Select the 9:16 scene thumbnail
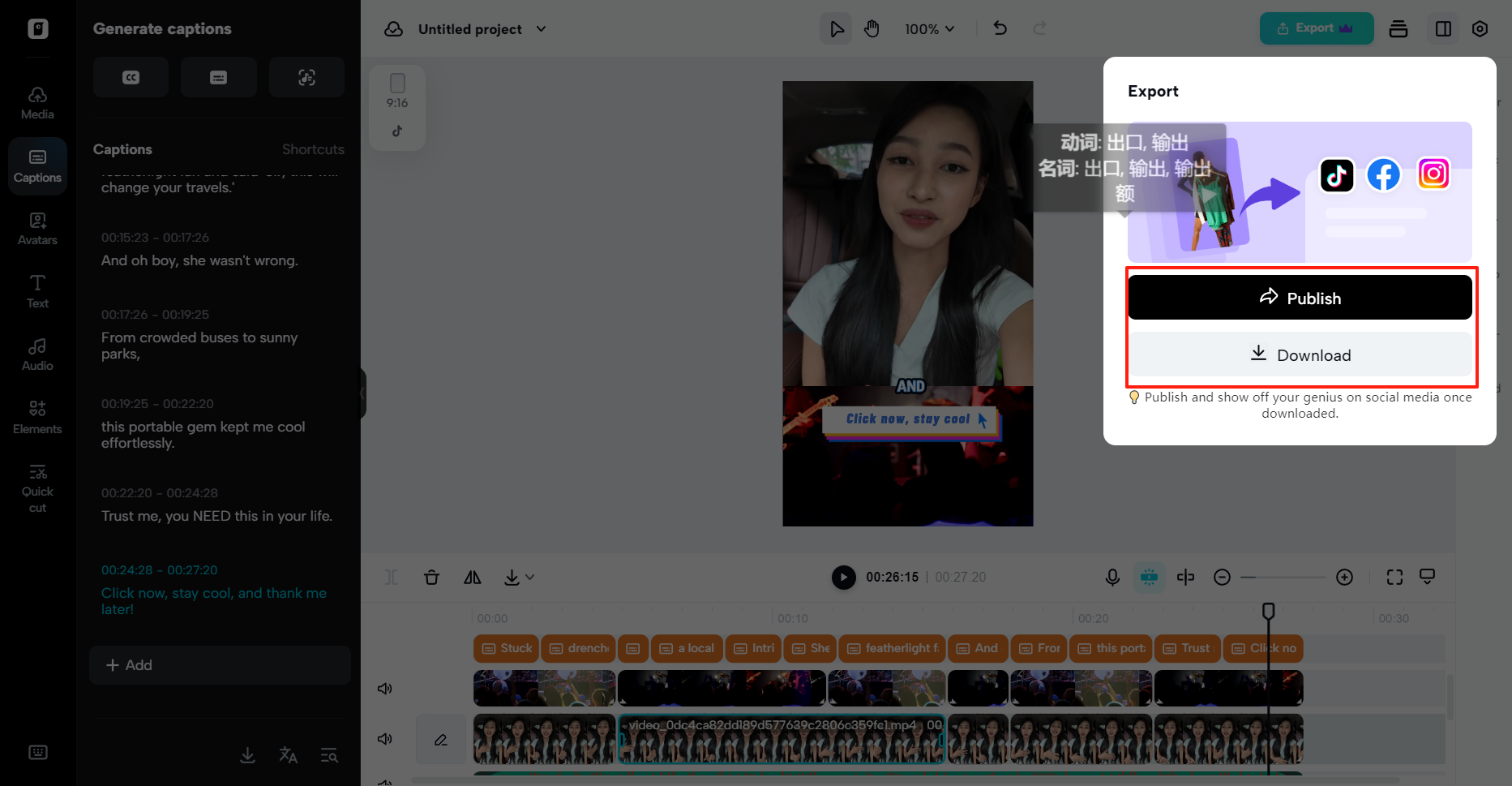The image size is (1512, 786). click(x=396, y=107)
